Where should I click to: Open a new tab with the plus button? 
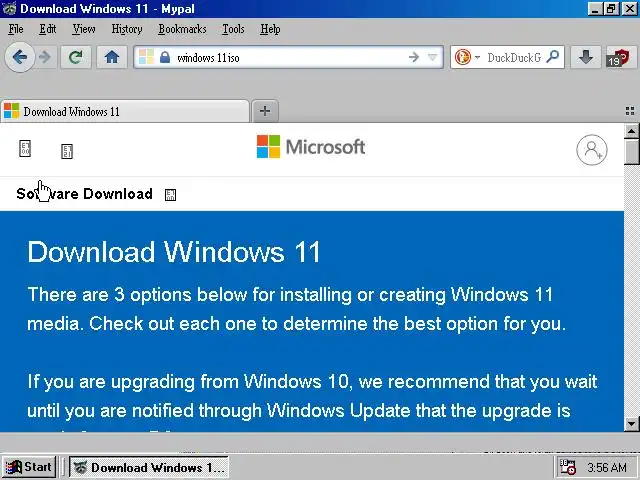(x=265, y=111)
